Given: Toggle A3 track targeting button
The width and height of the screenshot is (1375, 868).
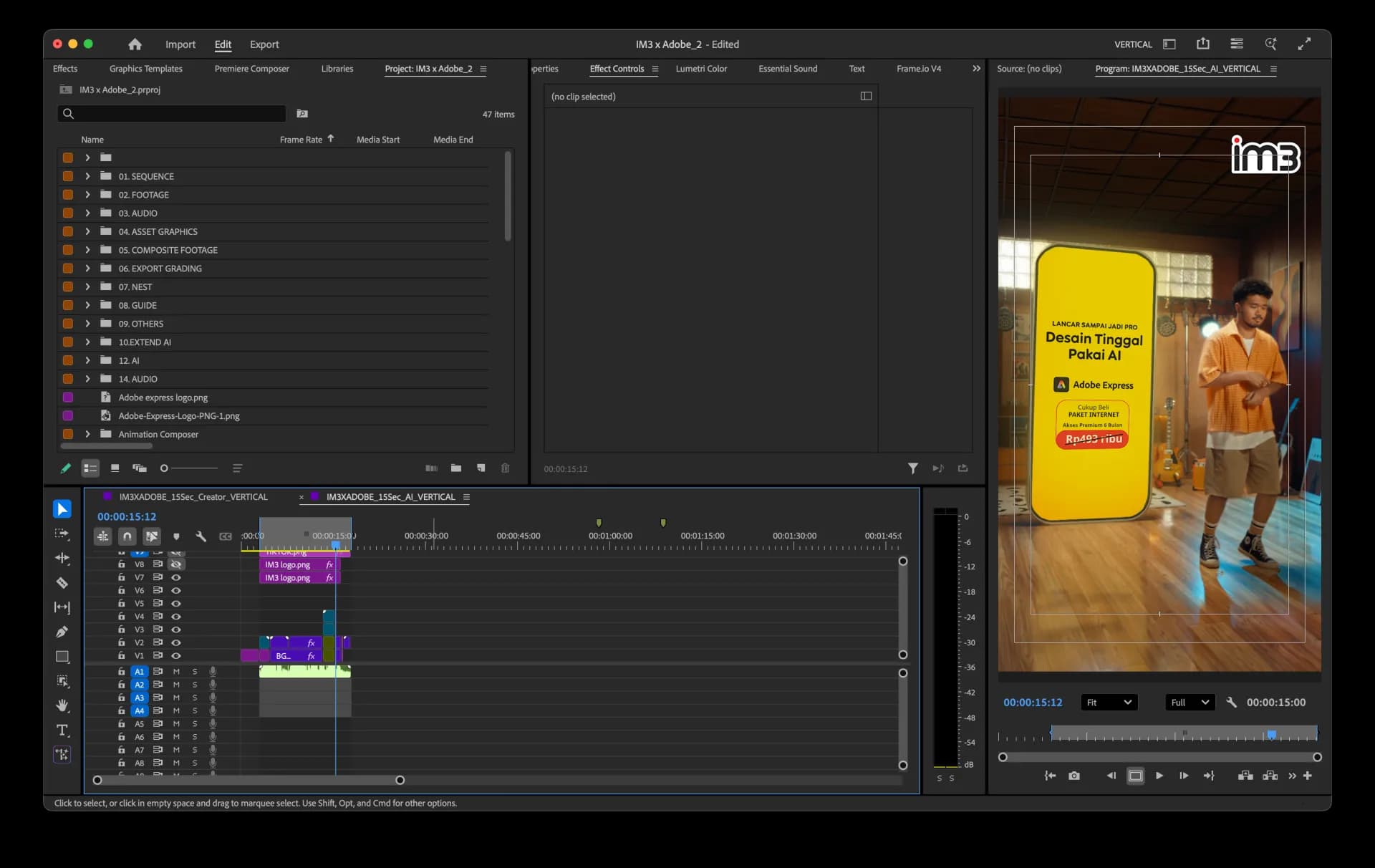Looking at the screenshot, I should click(140, 698).
